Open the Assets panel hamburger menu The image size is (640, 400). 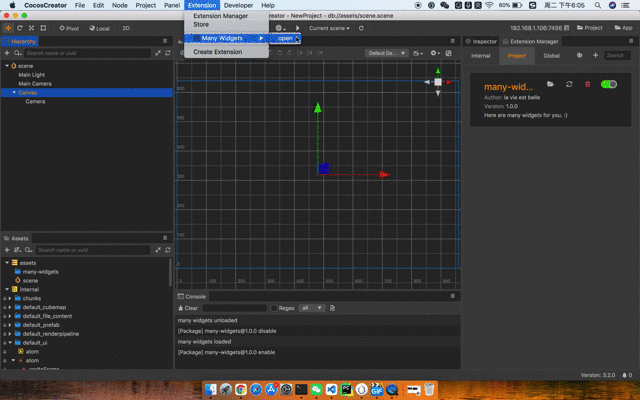[165, 238]
